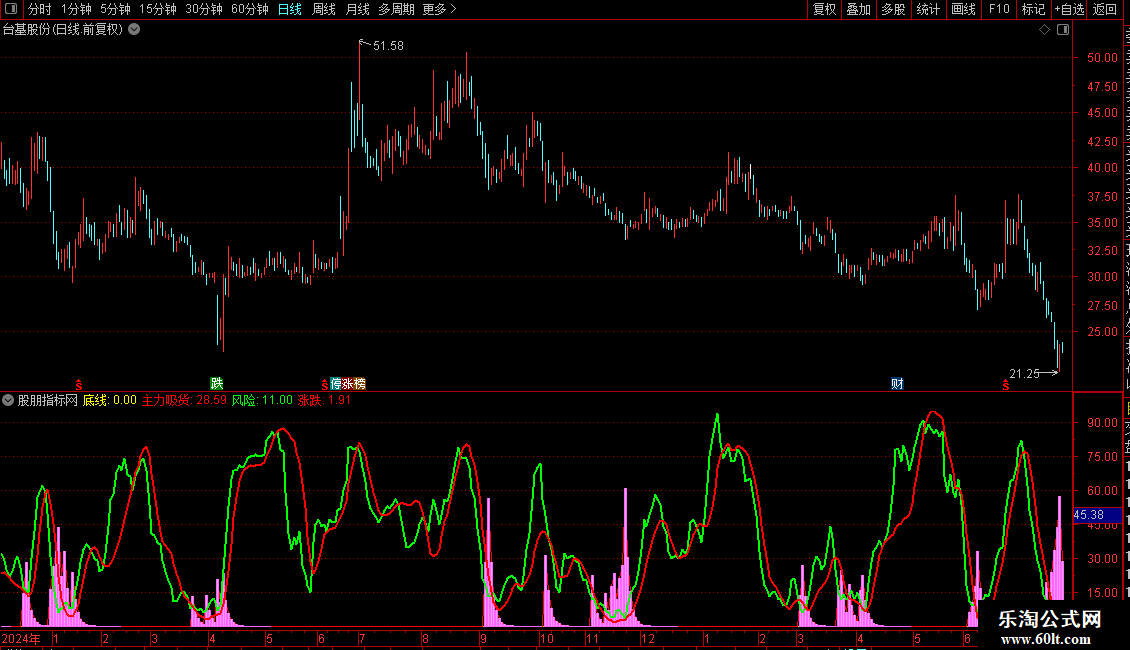Open the F10 company info

pos(999,9)
